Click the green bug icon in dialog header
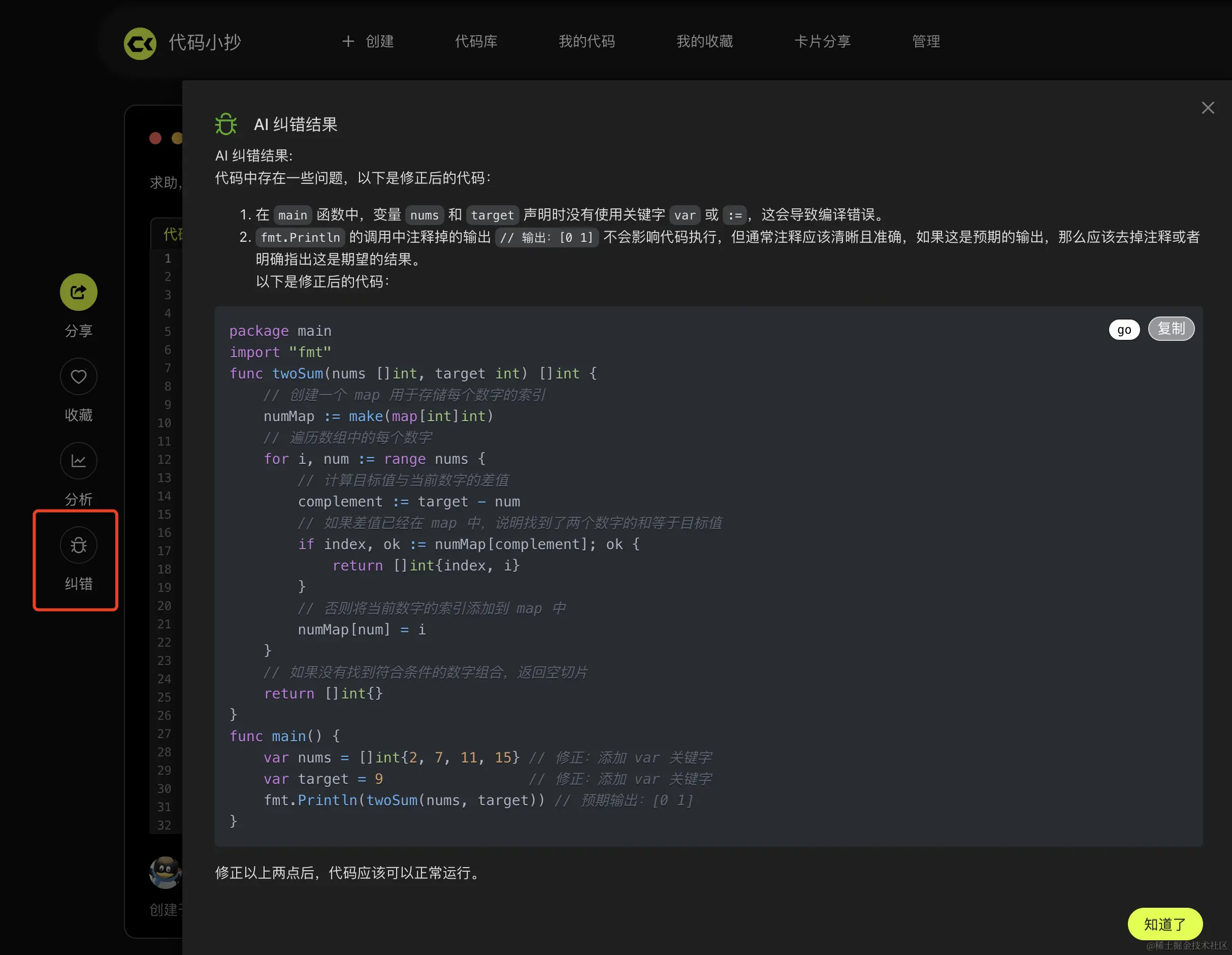The width and height of the screenshot is (1232, 955). click(x=225, y=124)
